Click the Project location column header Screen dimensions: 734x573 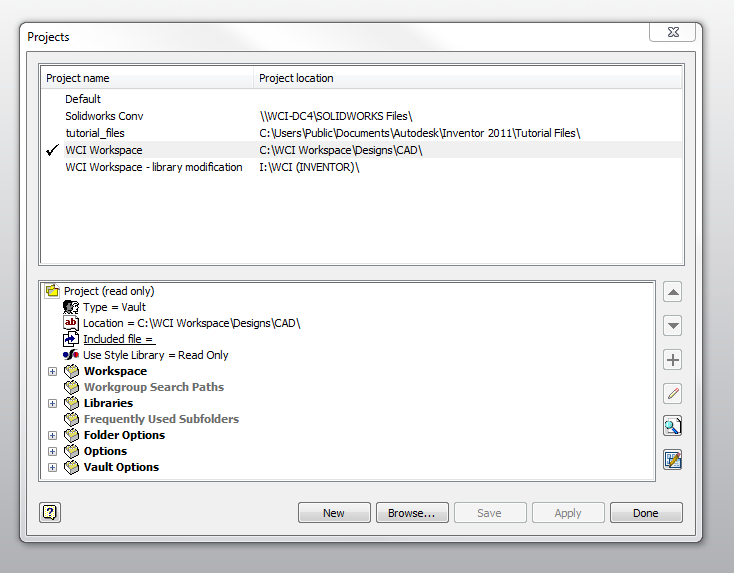pos(468,78)
